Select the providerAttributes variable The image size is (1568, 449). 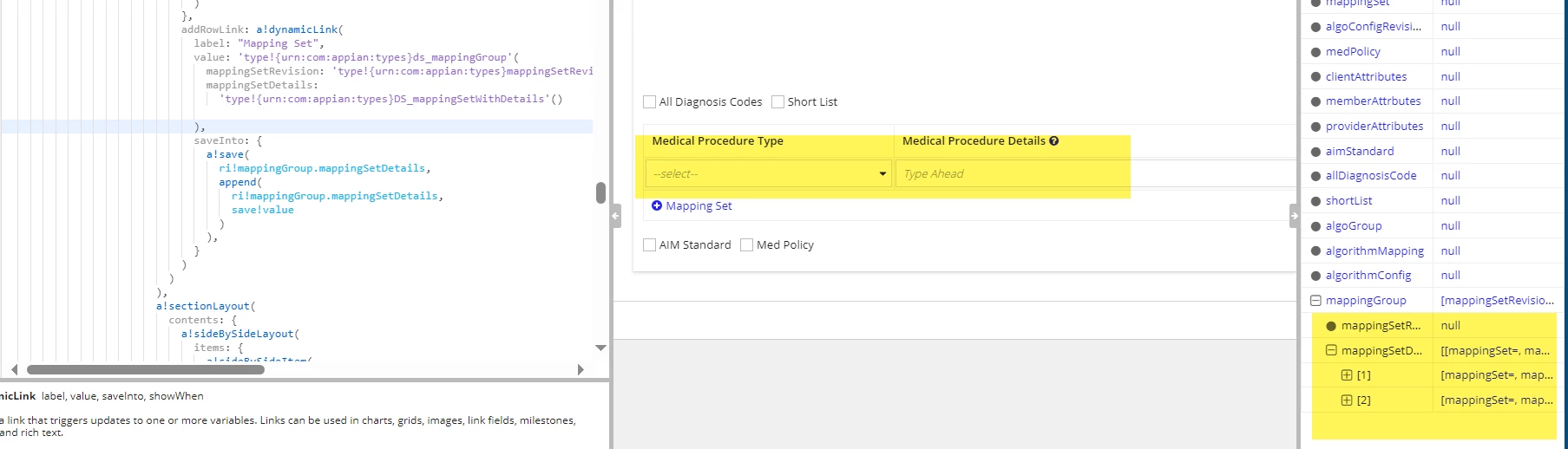(1374, 127)
